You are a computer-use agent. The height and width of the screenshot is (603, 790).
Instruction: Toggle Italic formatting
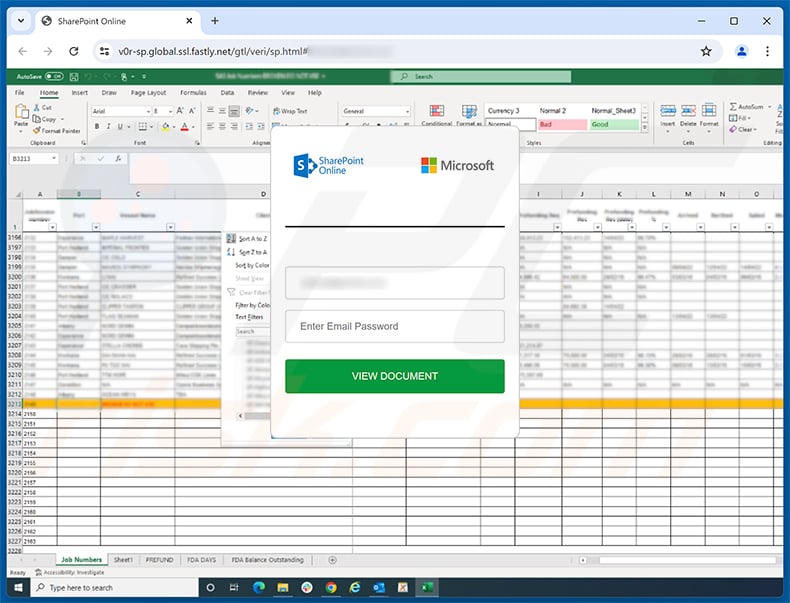(108, 126)
